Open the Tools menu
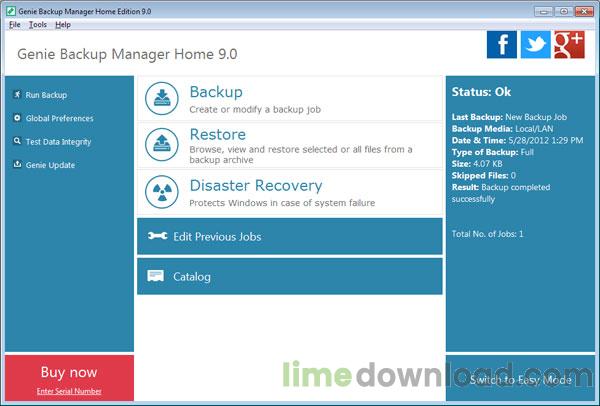Screen dimensions: 600x406 38,25
